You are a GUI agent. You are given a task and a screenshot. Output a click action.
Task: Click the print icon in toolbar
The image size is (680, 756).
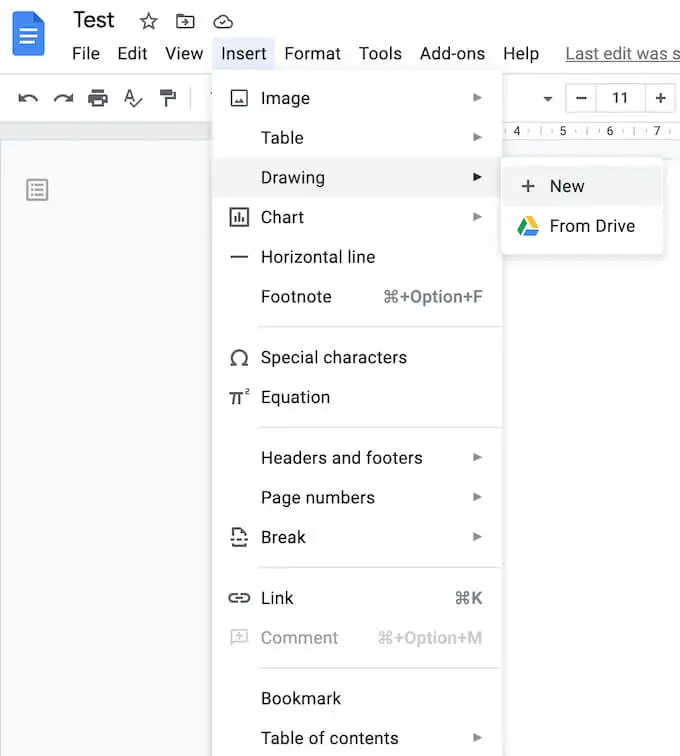[98, 98]
